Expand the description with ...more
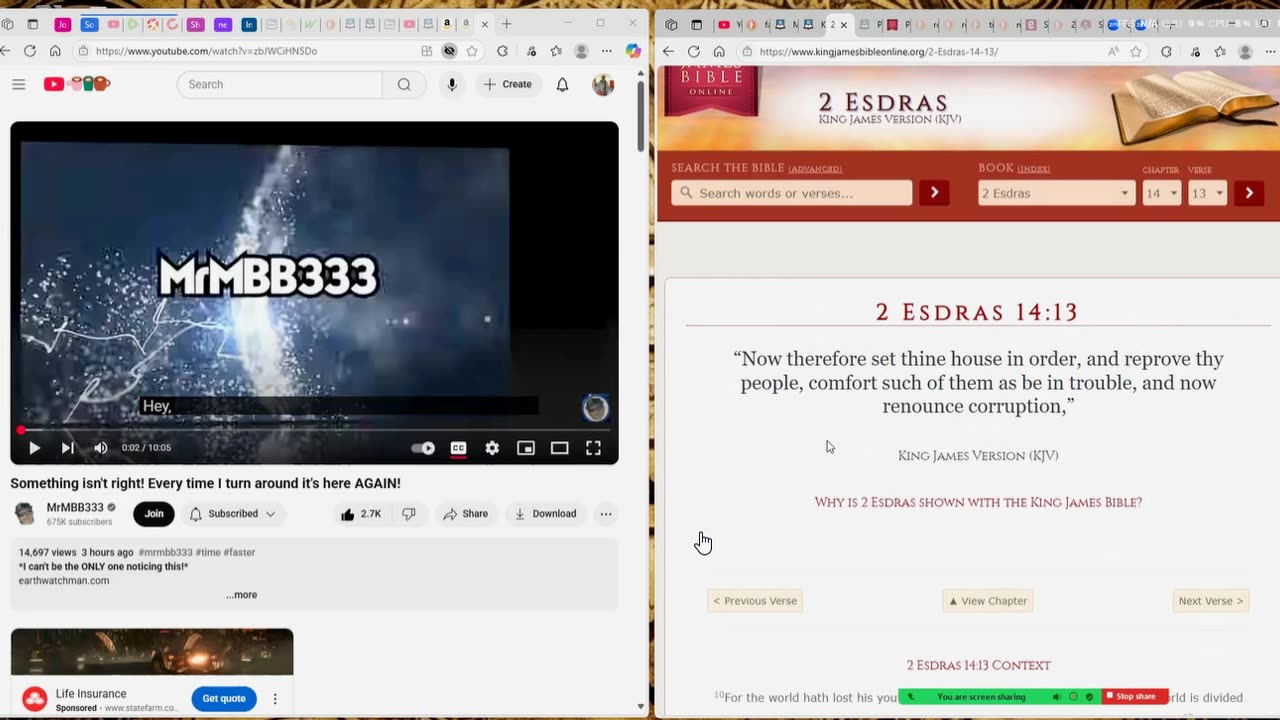 click(x=241, y=594)
